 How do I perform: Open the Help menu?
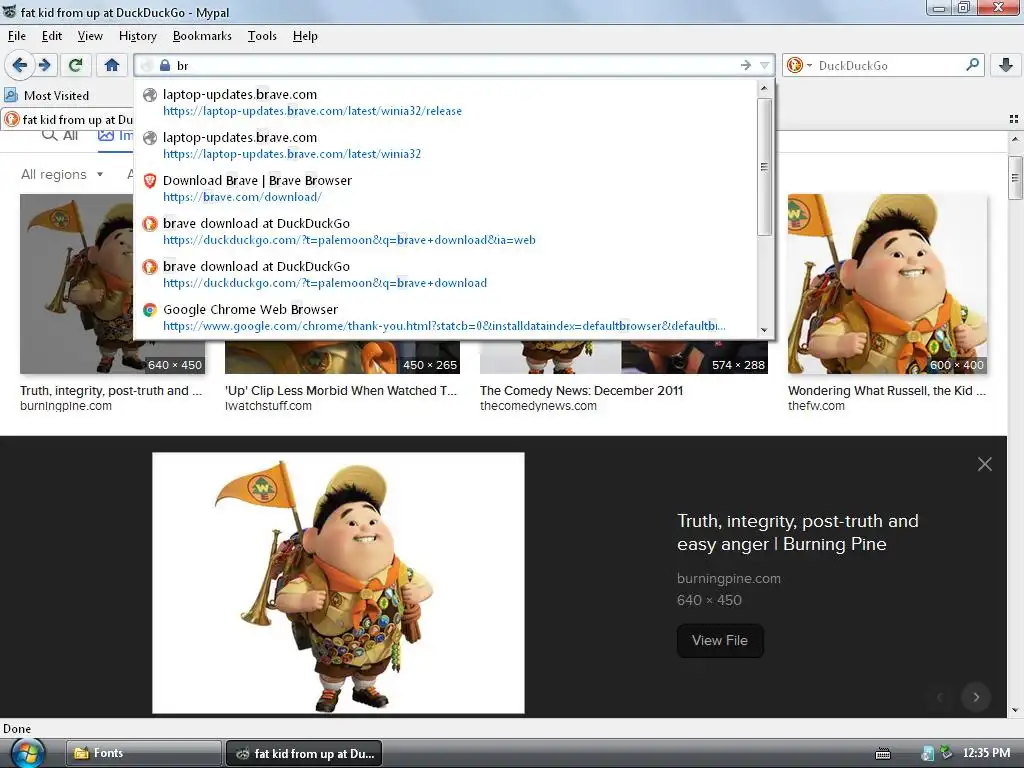coord(305,36)
